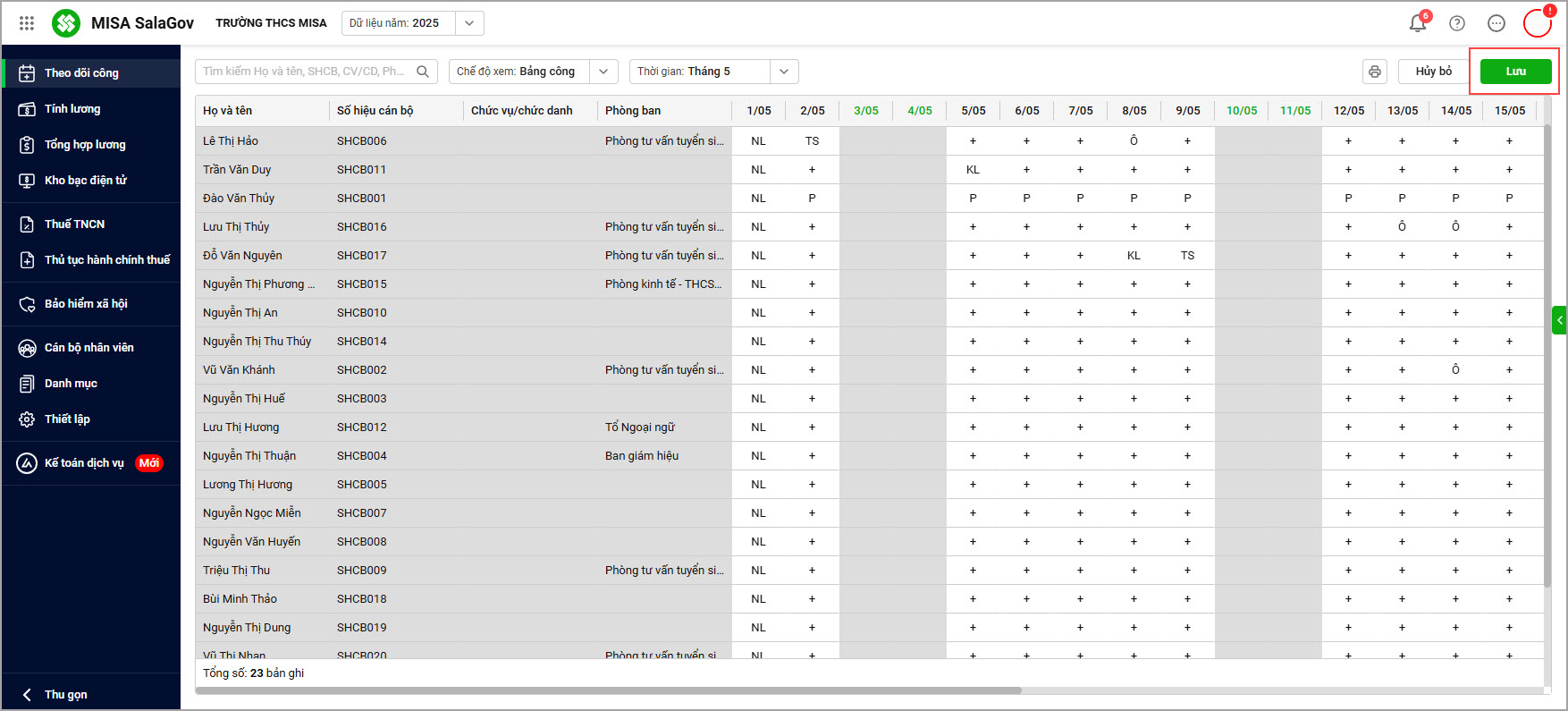Open Bảo hiểm xã hội menu
1568x711 pixels.
pyautogui.click(x=86, y=304)
